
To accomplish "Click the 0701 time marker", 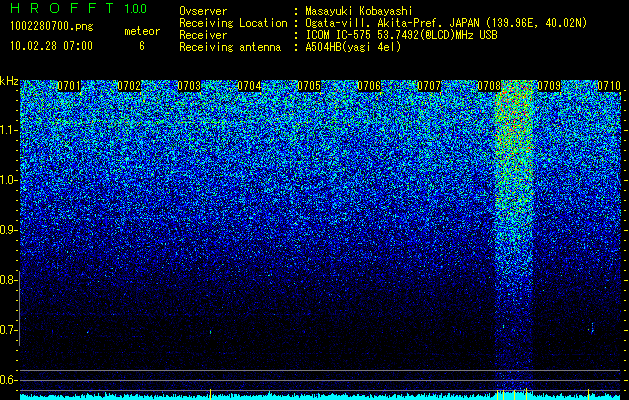I will click(x=69, y=86).
